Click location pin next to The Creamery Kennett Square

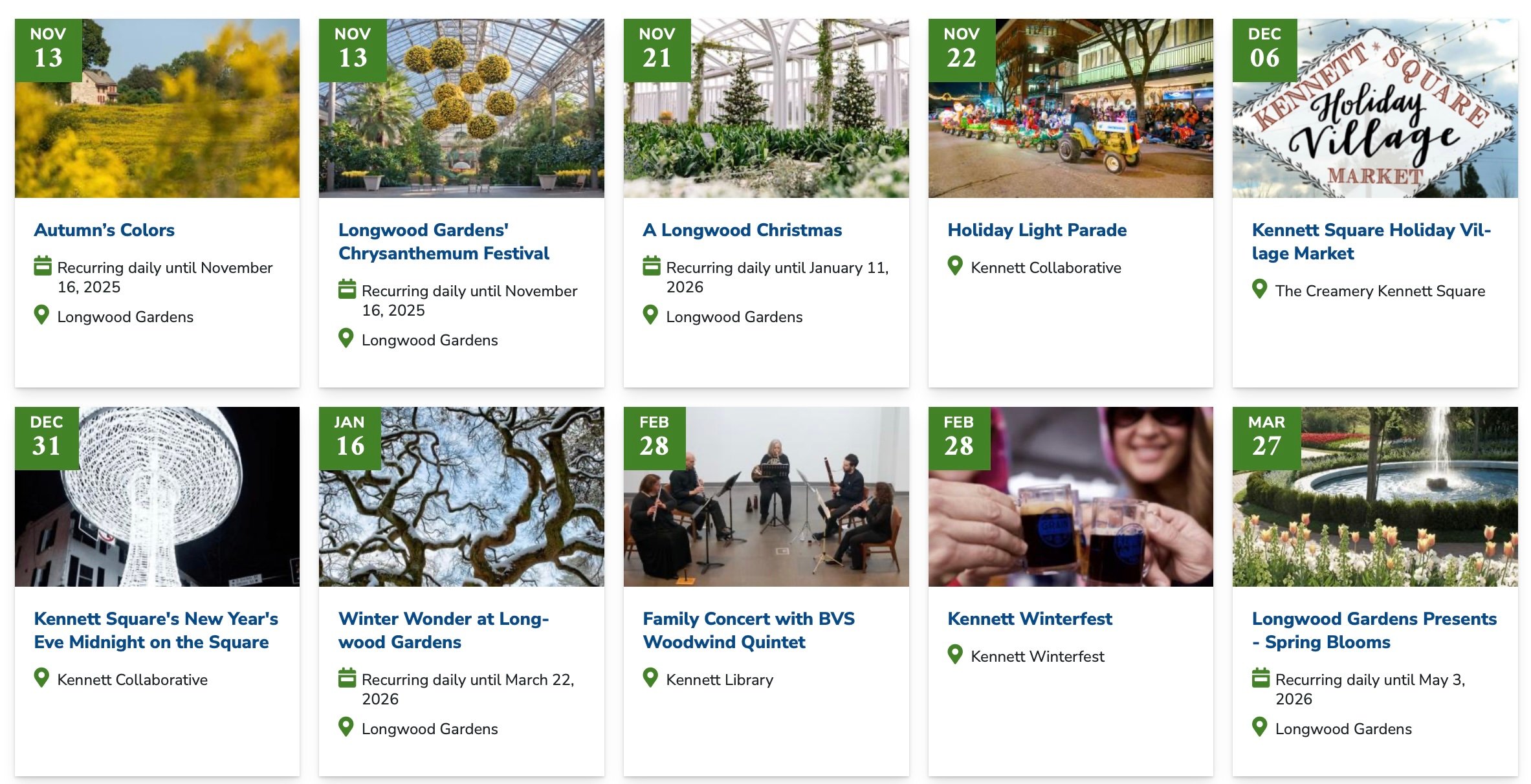point(1259,289)
